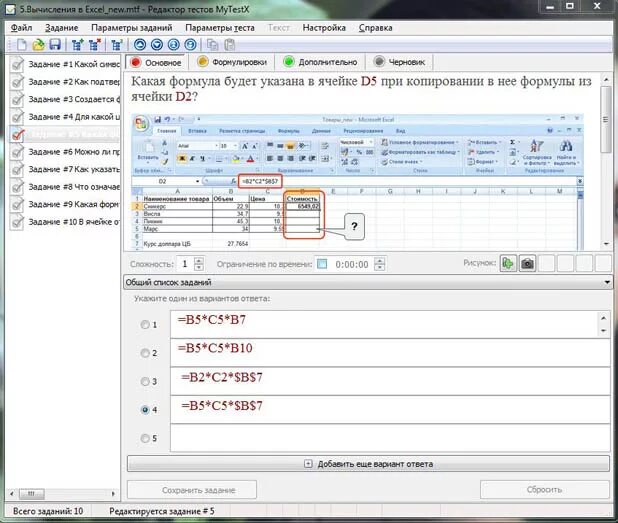The width and height of the screenshot is (618, 523).
Task: Choose radio button 3 as the correct answer
Action: [145, 381]
